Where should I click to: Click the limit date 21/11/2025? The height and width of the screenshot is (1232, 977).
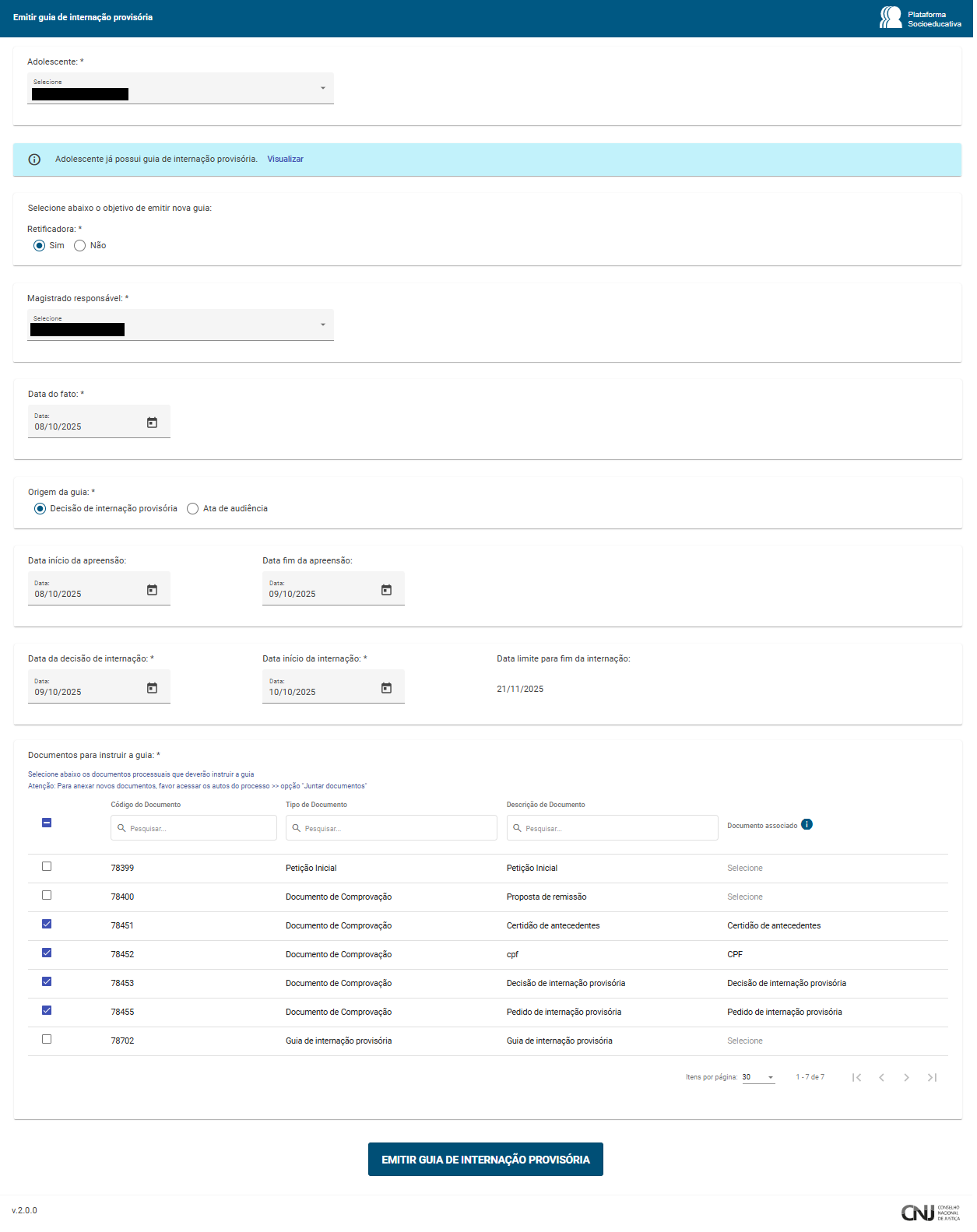click(x=521, y=690)
